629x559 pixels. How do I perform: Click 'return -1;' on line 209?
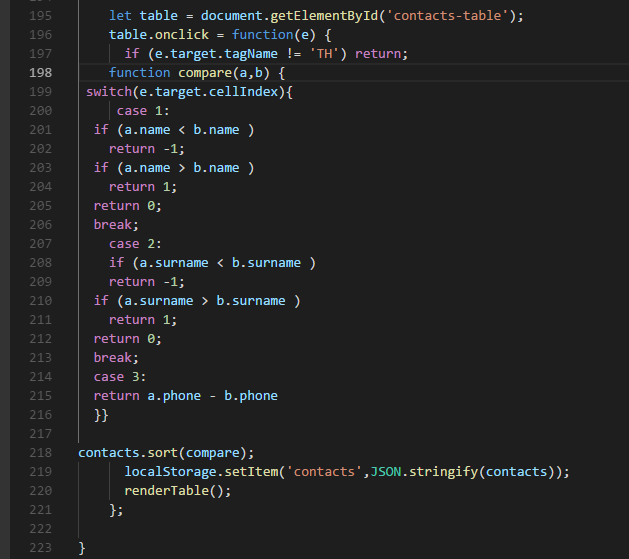coord(147,282)
